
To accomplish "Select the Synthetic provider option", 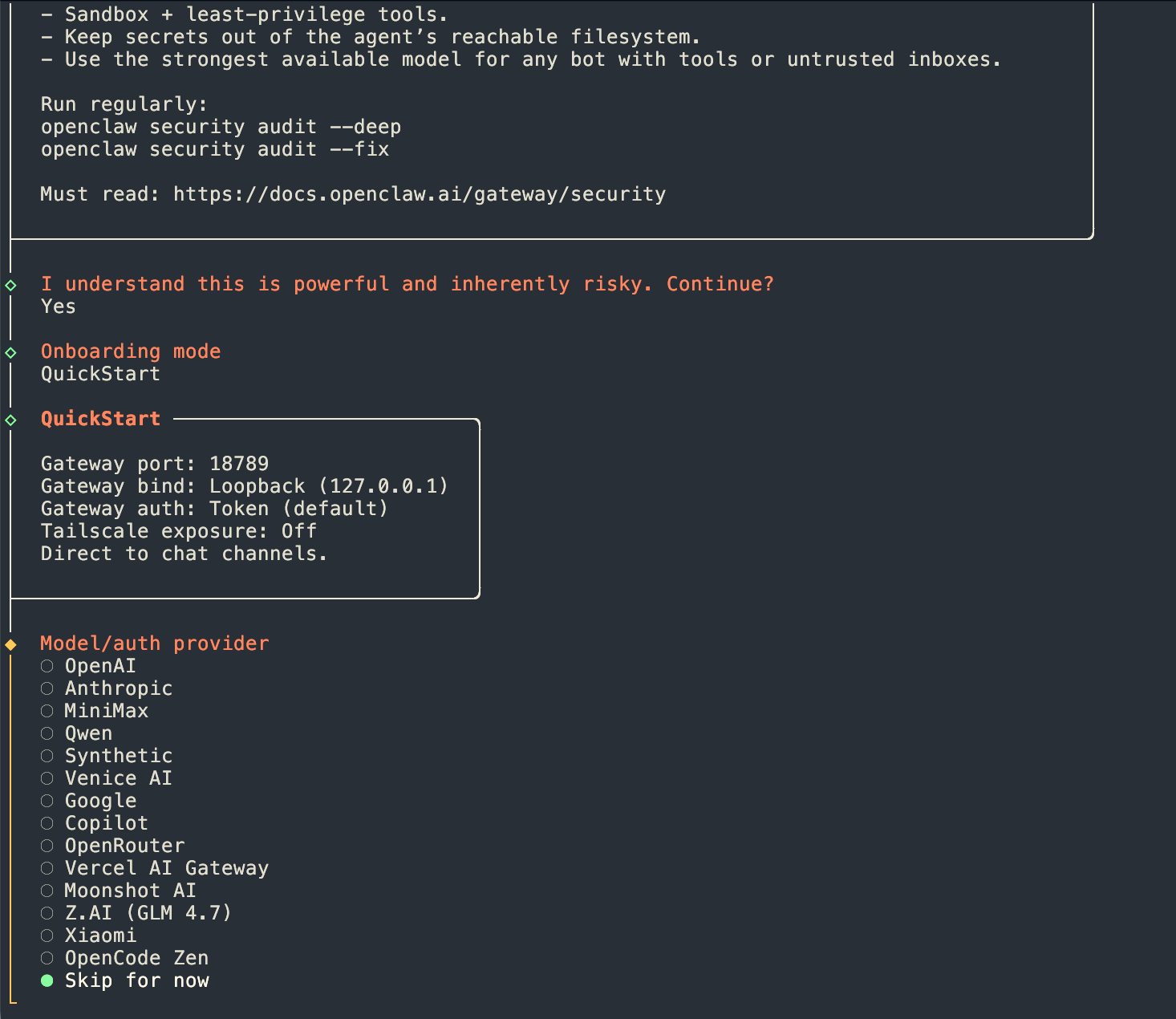I will point(47,756).
